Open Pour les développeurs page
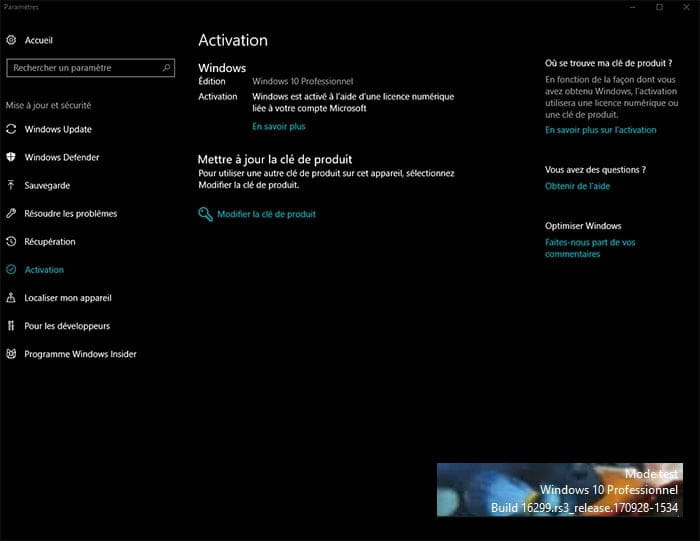The width and height of the screenshot is (700, 541). click(67, 326)
